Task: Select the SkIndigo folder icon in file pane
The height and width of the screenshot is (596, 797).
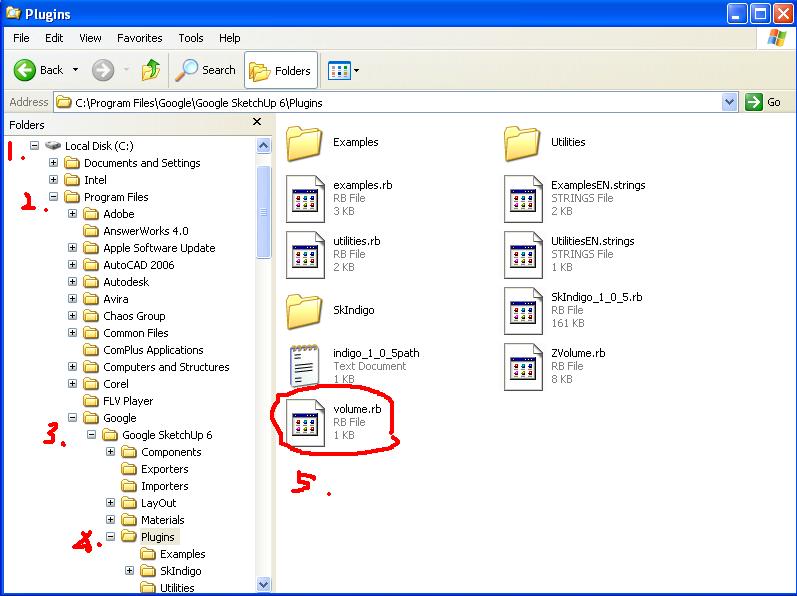Action: [x=304, y=311]
